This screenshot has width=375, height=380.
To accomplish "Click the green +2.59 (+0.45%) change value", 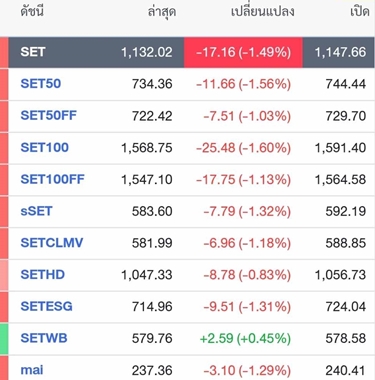I will pyautogui.click(x=245, y=338).
